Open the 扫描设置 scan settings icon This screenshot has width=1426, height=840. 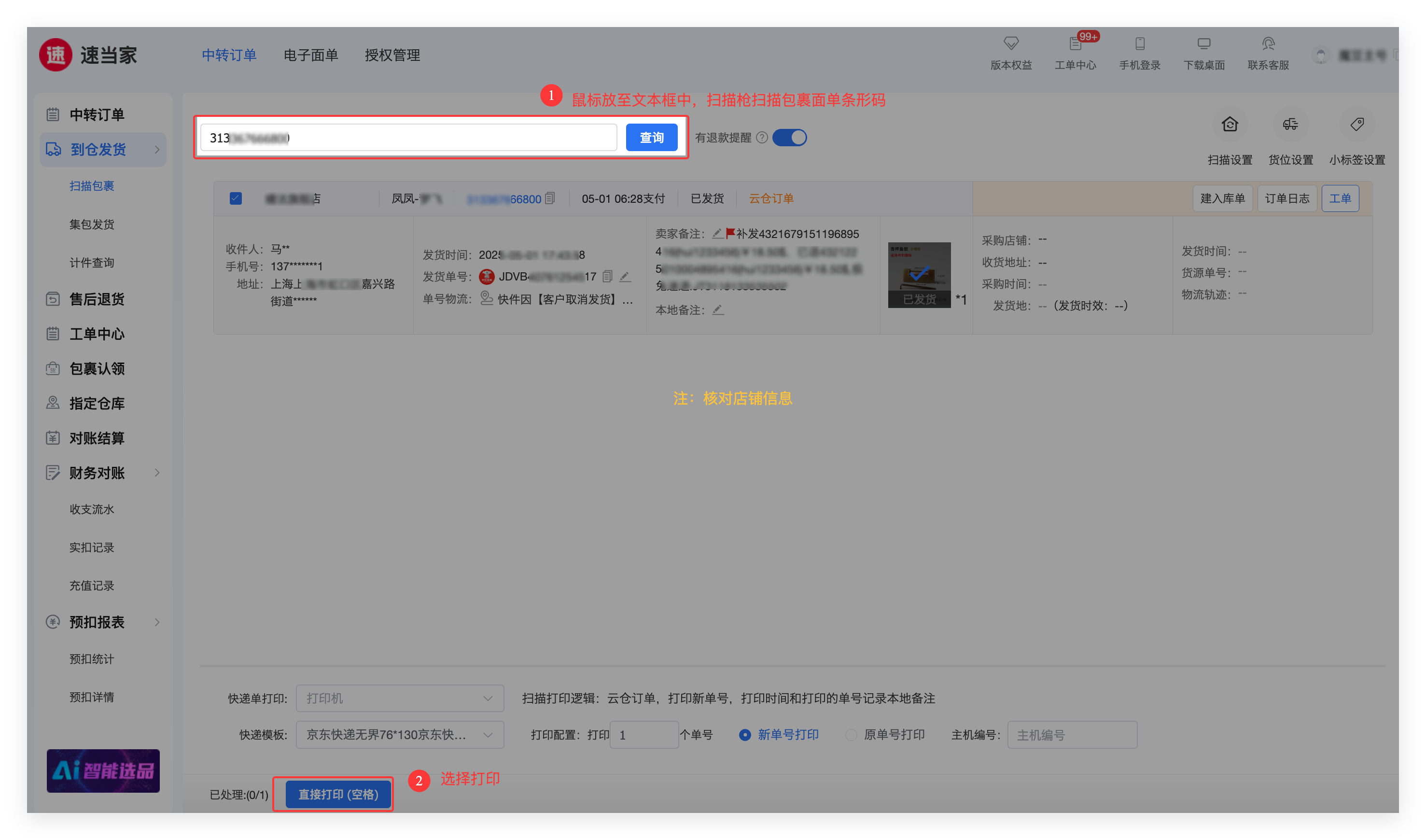(1229, 125)
